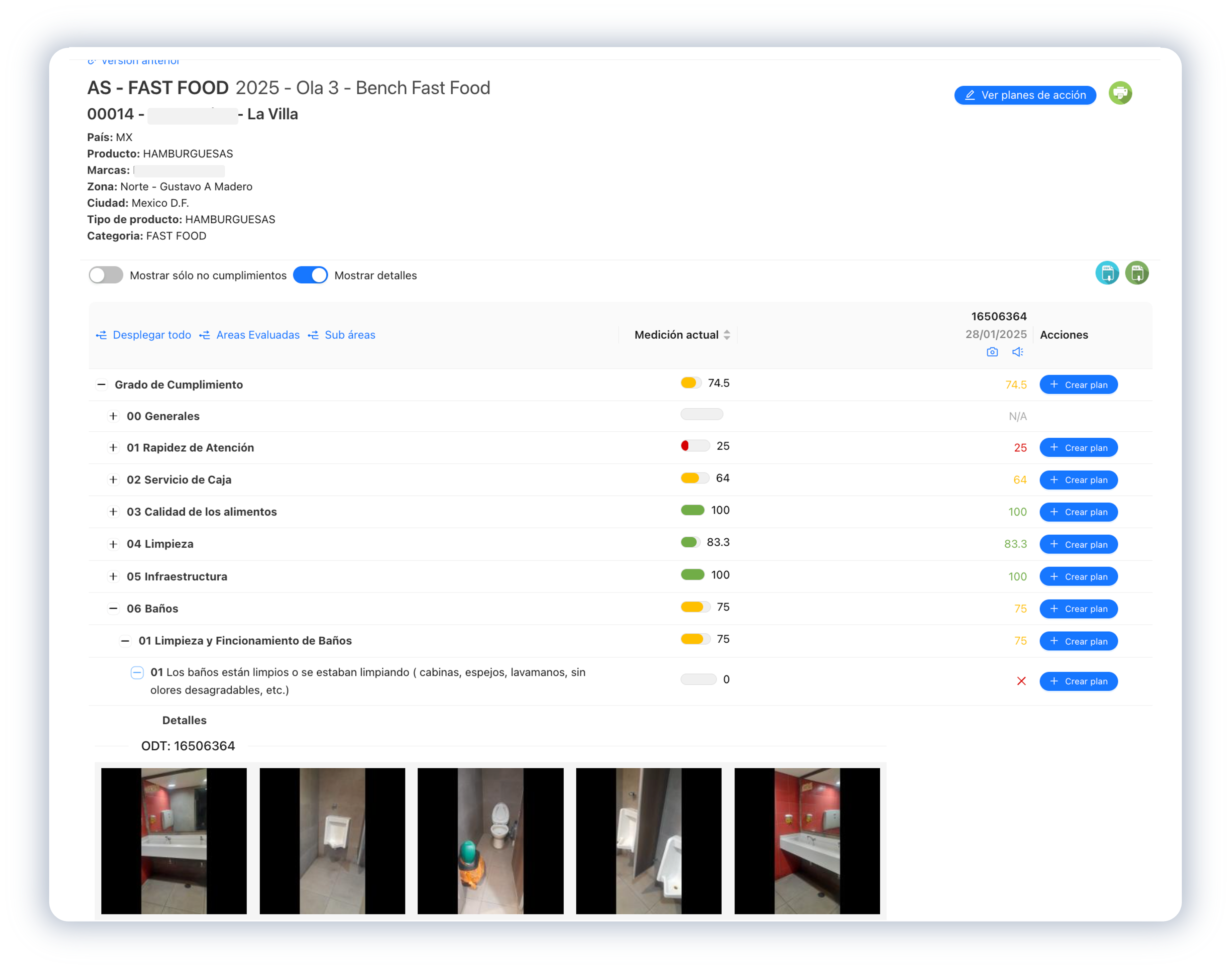Create plan for 03 Calidad de los alimentos
Image resolution: width=1232 pixels, height=970 pixels.
pyautogui.click(x=1078, y=512)
